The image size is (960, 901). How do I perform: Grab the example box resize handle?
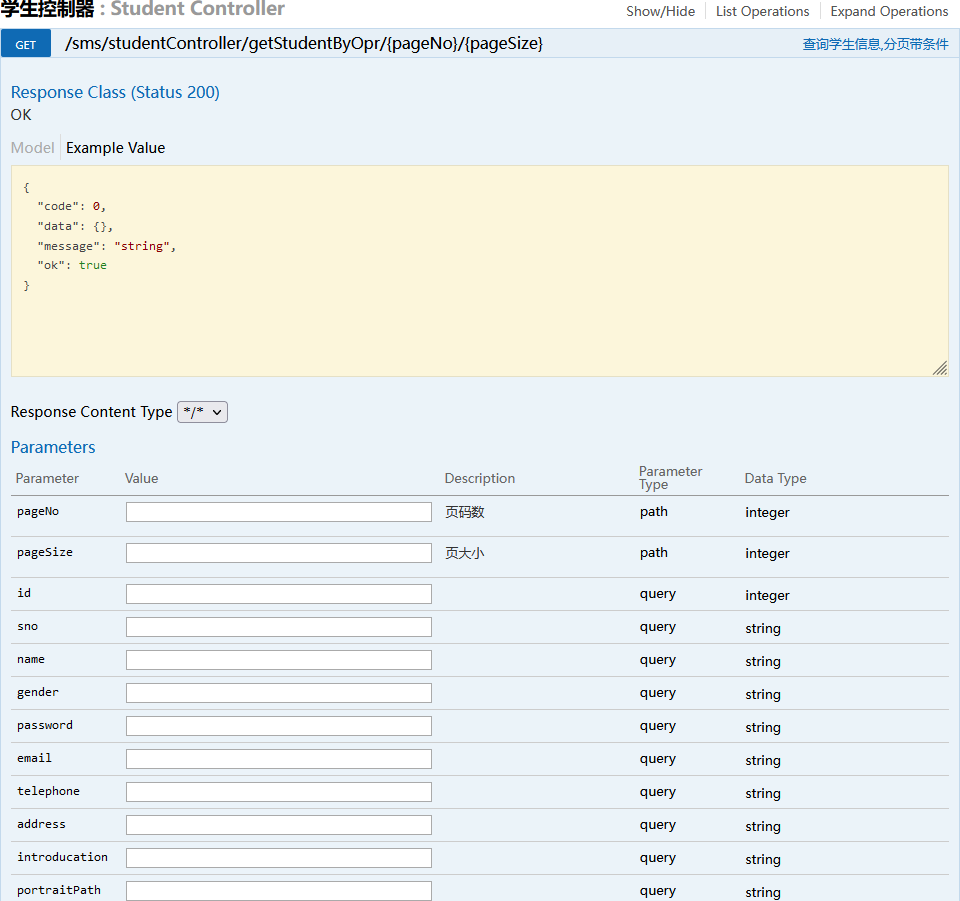click(x=940, y=368)
